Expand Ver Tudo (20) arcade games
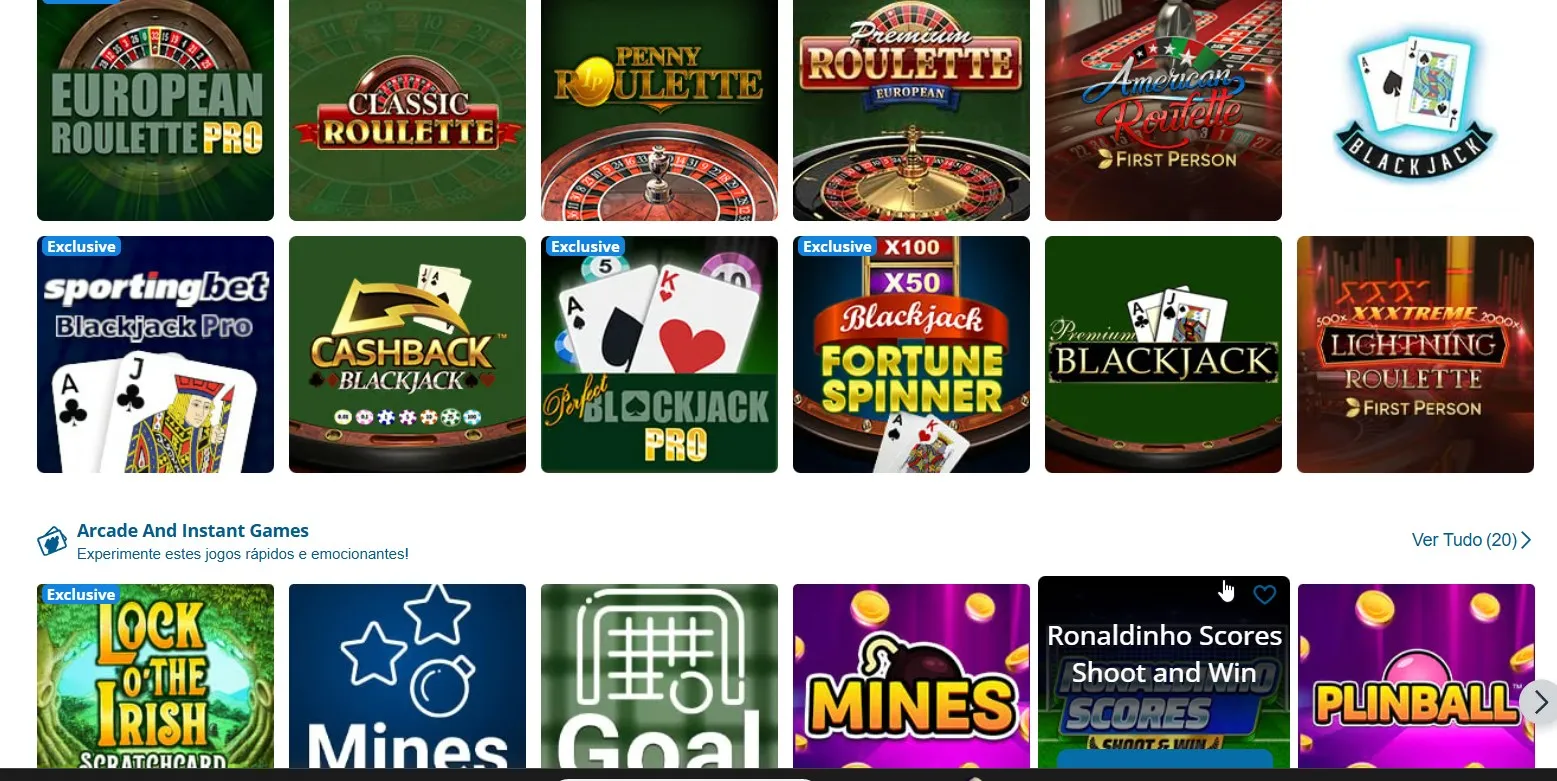This screenshot has height=781, width=1557. (1471, 540)
